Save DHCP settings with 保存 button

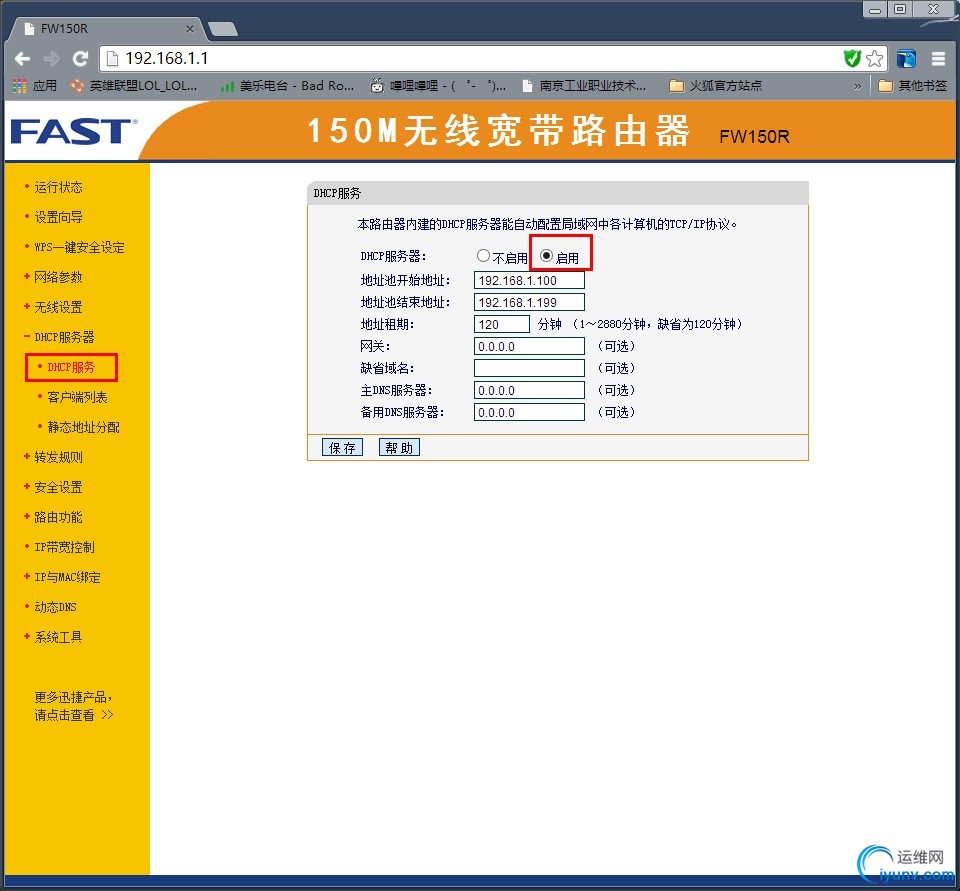(x=342, y=448)
